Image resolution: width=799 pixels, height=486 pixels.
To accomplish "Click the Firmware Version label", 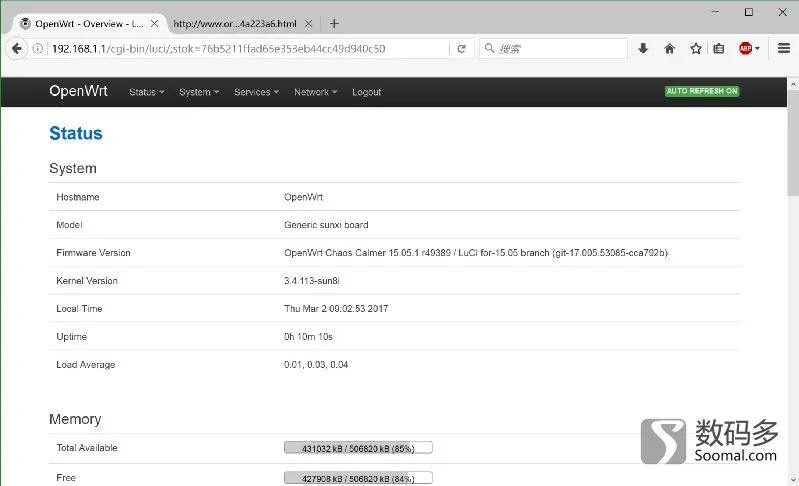I will (x=93, y=253).
